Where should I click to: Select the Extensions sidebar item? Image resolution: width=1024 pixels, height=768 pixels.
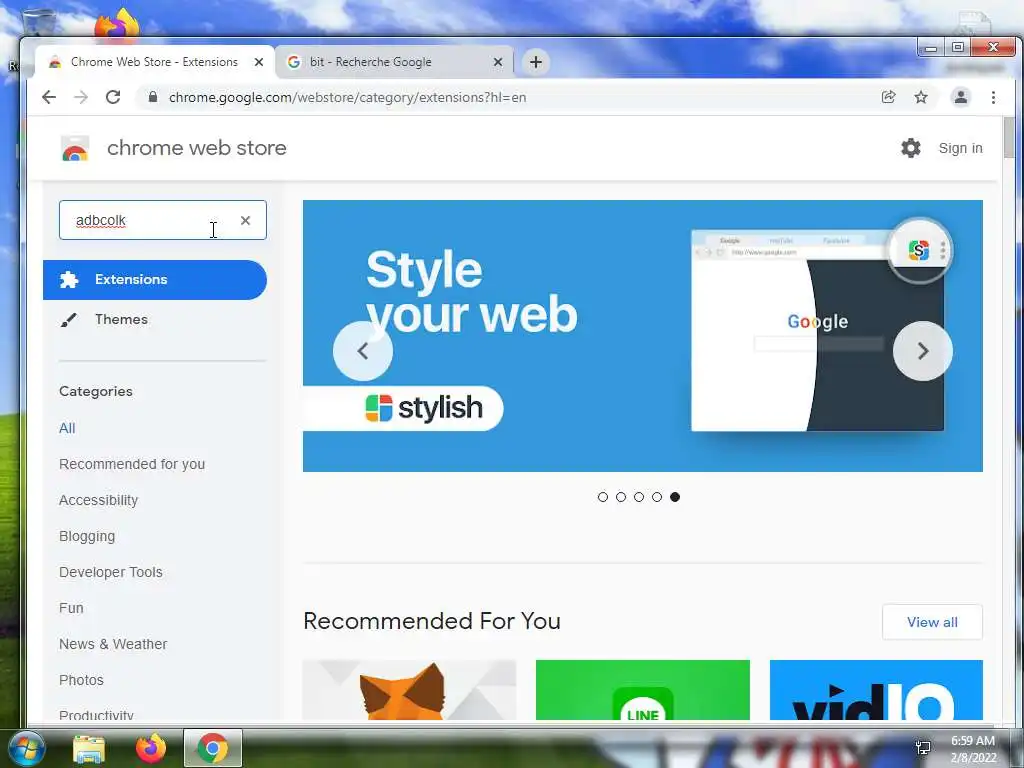155,280
